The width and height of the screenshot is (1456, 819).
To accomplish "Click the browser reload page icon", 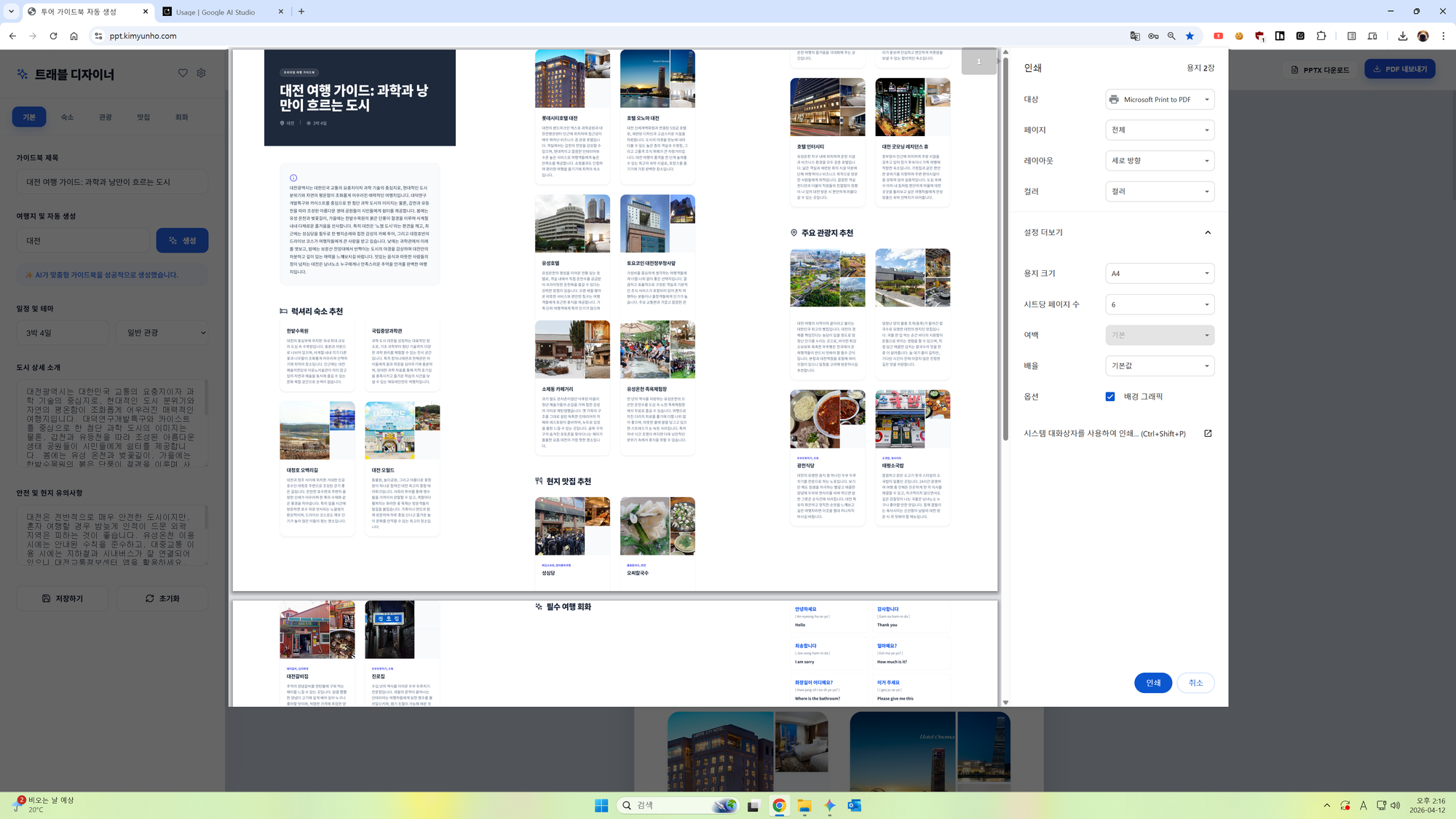I will (53, 36).
